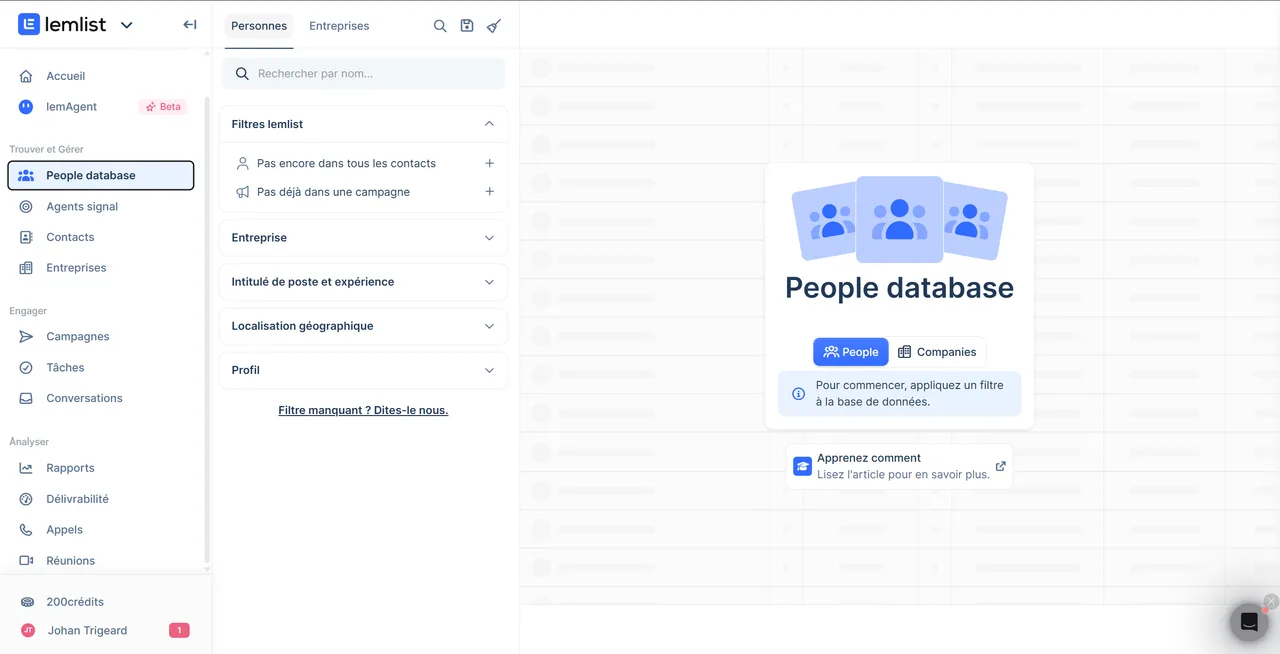Click the Entreprises building icon in sidebar
This screenshot has width=1280, height=654.
tap(26, 268)
